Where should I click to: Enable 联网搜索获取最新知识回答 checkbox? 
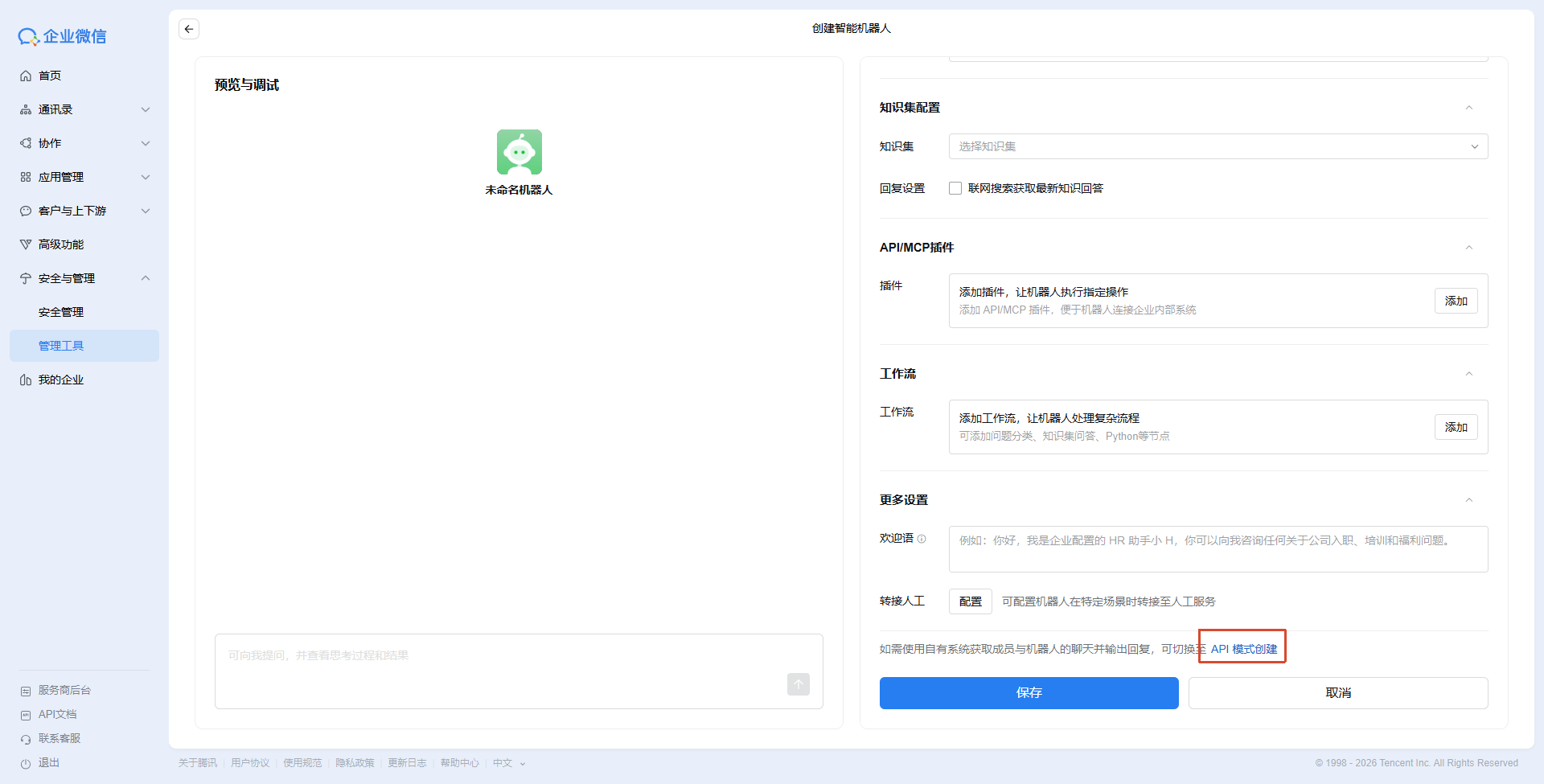pyautogui.click(x=955, y=188)
